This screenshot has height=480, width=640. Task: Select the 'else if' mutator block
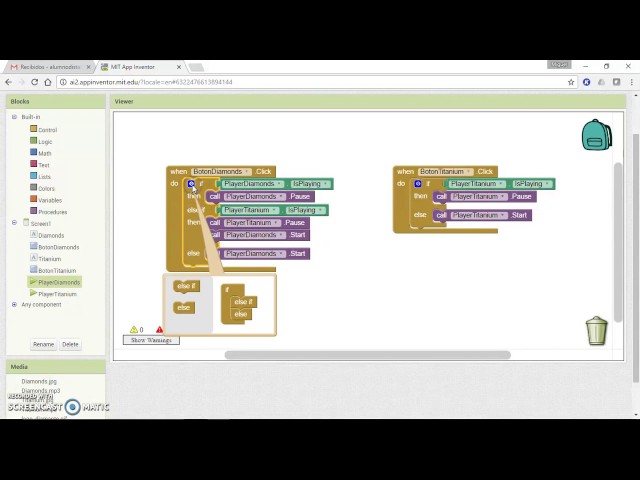pos(186,286)
